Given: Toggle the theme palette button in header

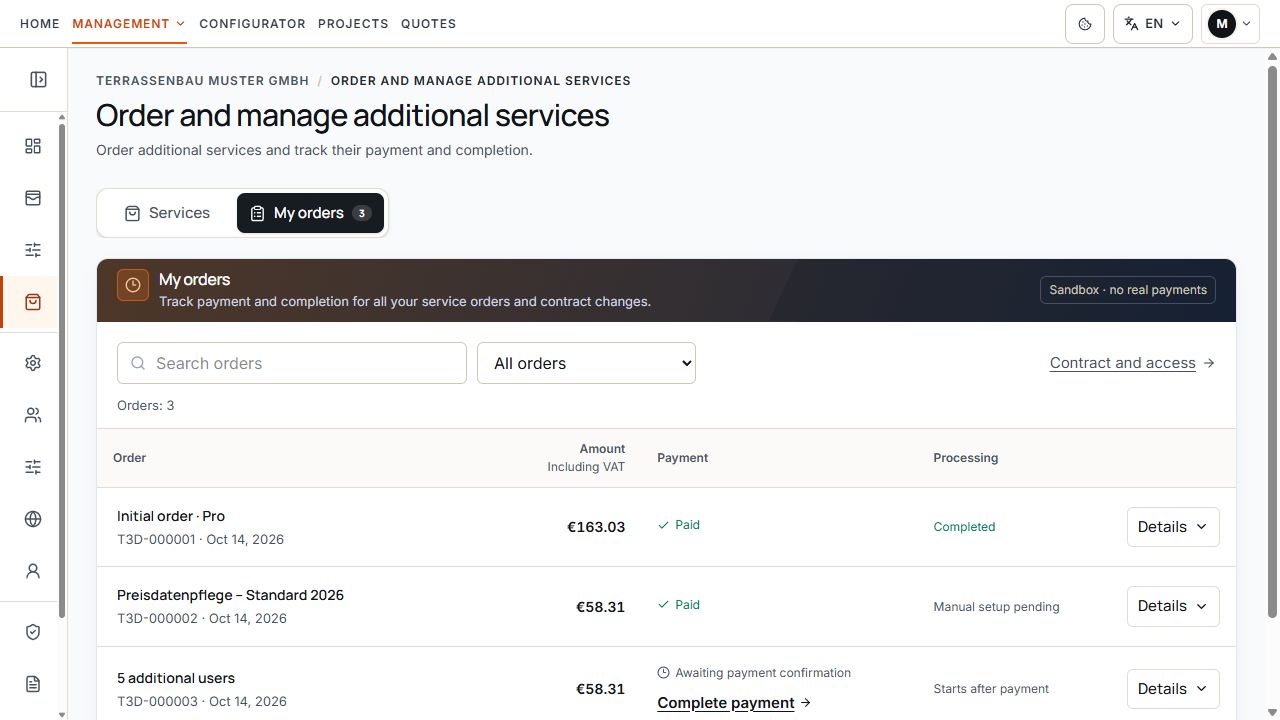Looking at the screenshot, I should [1085, 24].
